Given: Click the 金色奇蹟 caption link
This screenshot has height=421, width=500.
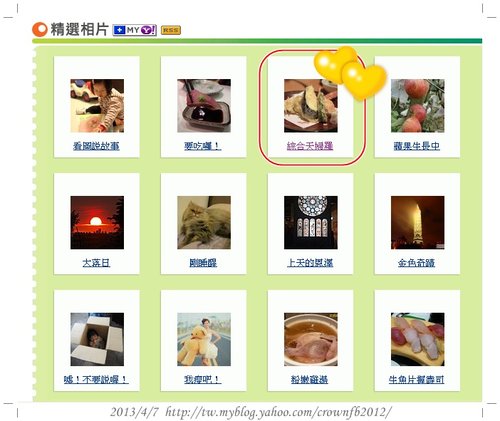Looking at the screenshot, I should coord(416,263).
